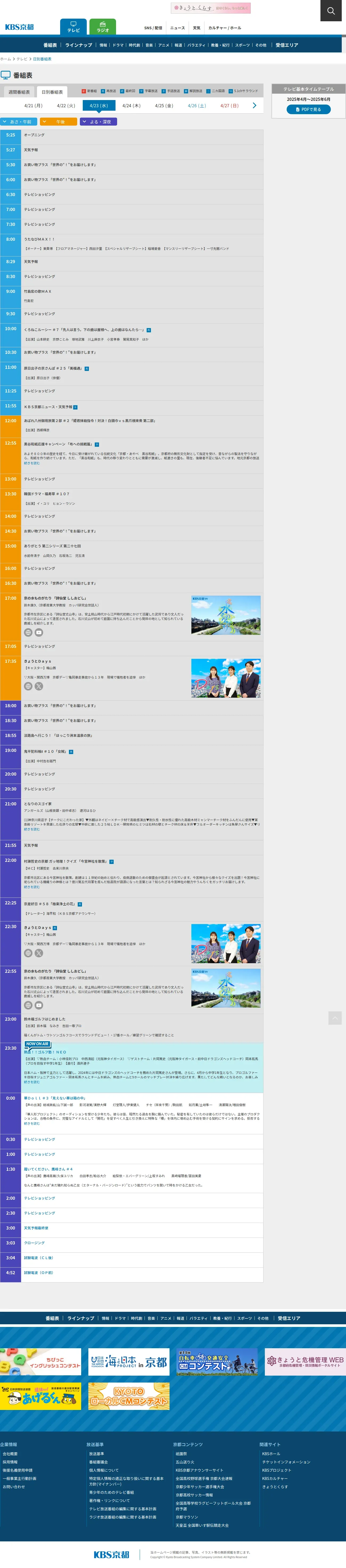Open the きょうとくらす banner at the page top
The height and width of the screenshot is (1568, 346).
coord(211,8)
